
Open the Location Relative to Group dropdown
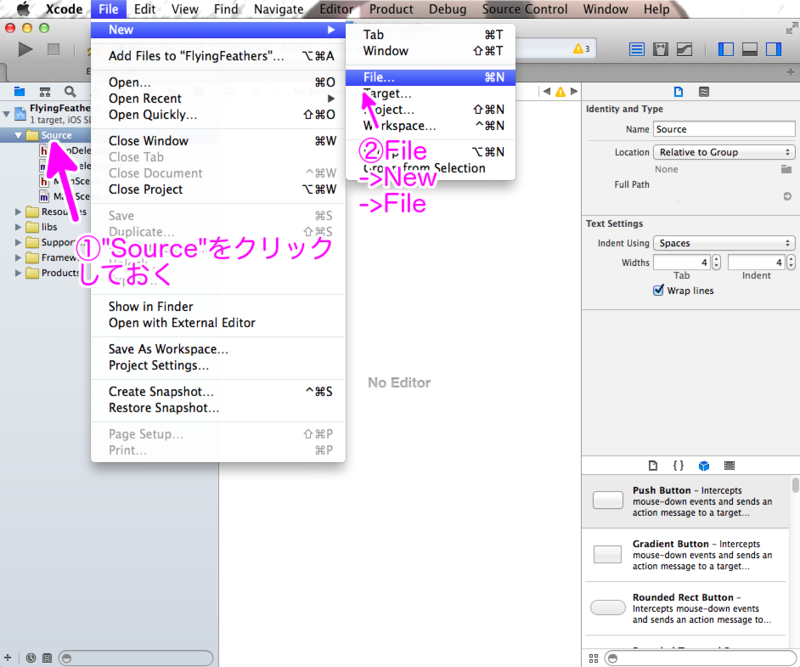pos(723,152)
